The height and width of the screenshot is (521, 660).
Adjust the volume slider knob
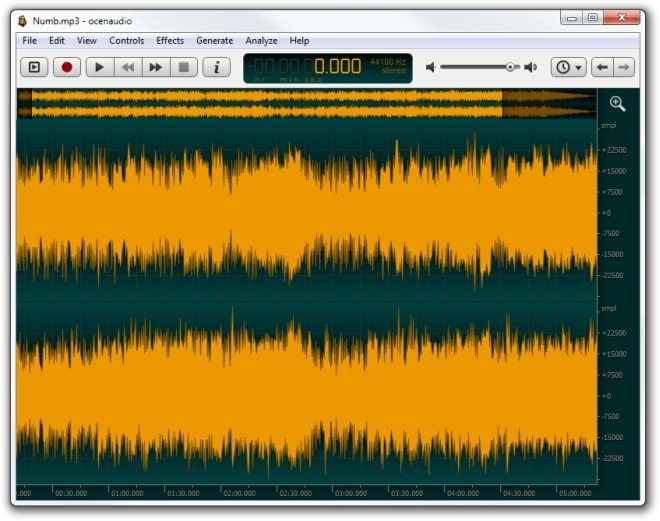[510, 67]
